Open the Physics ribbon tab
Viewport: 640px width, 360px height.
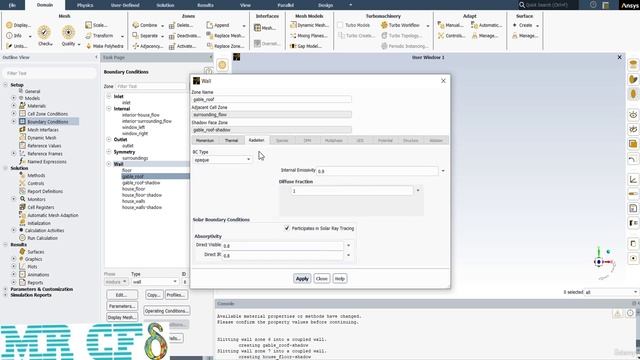85,5
